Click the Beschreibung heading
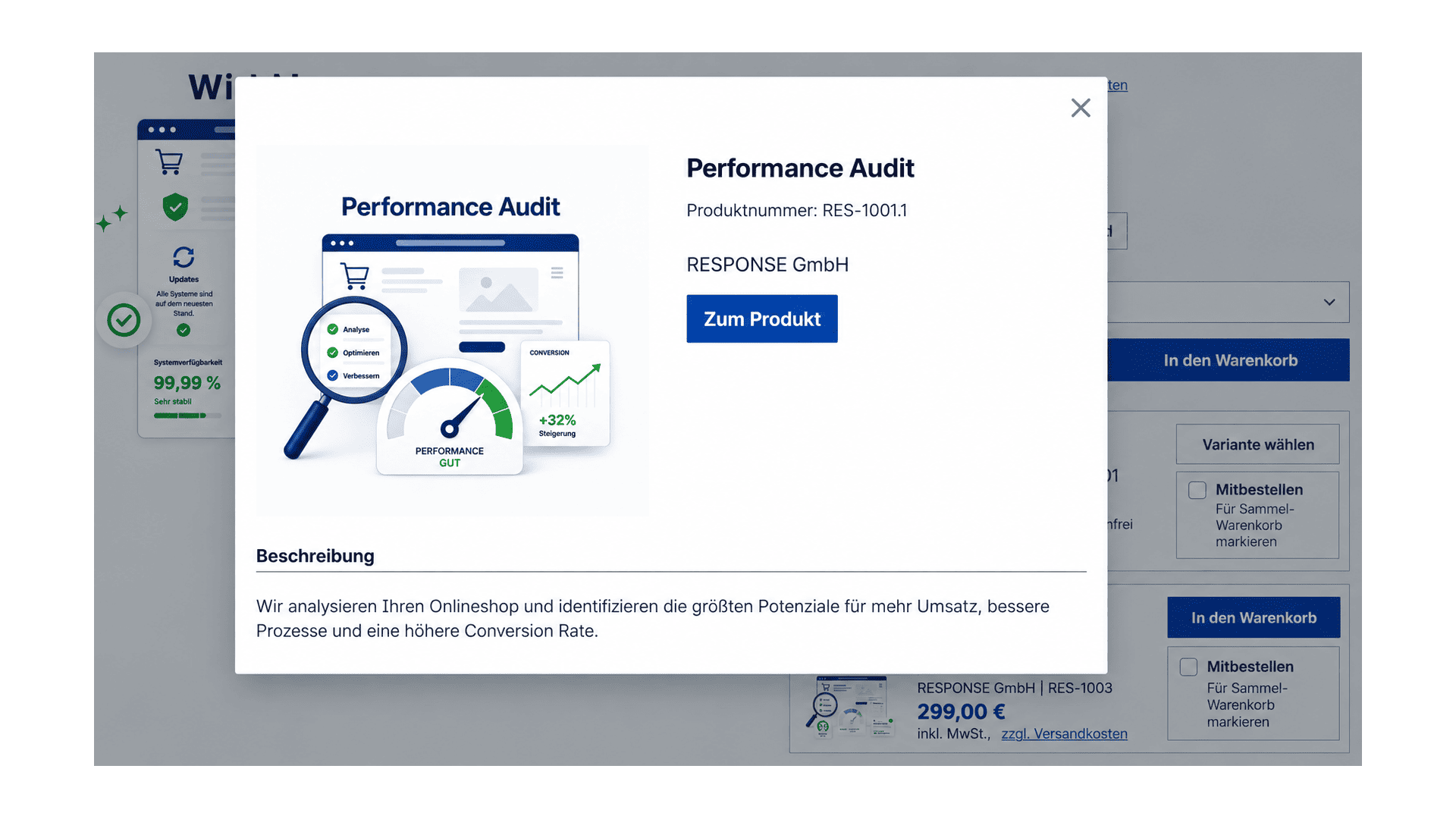This screenshot has width=1456, height=819. (x=315, y=556)
